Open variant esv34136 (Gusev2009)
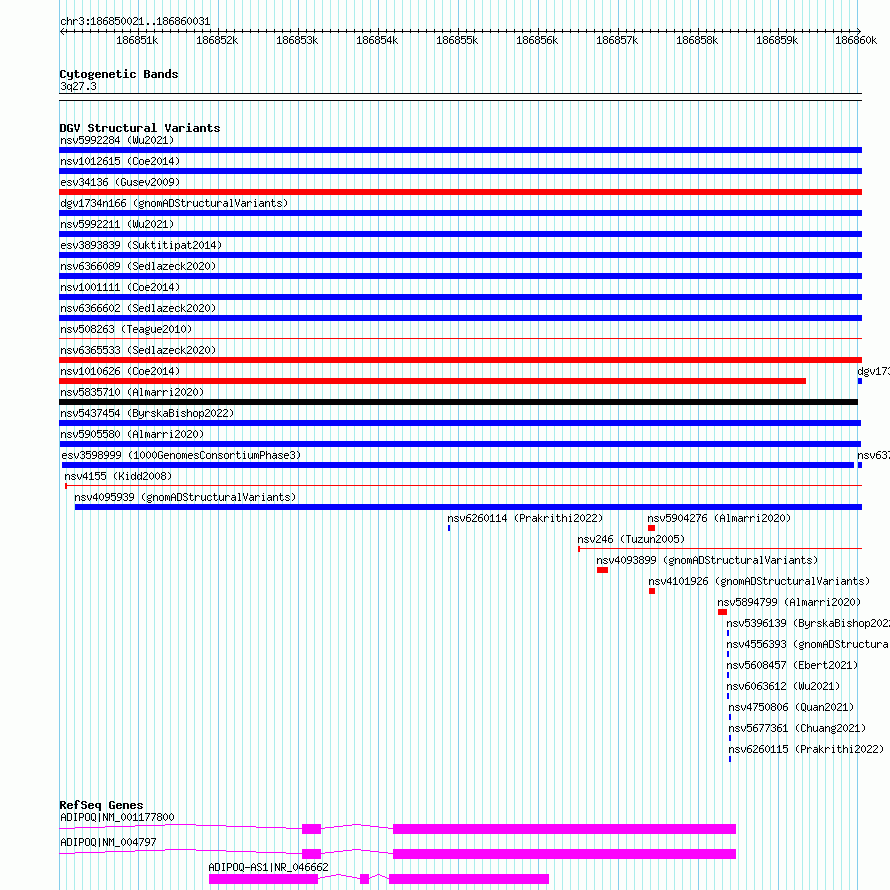This screenshot has height=890, width=890. [120, 182]
